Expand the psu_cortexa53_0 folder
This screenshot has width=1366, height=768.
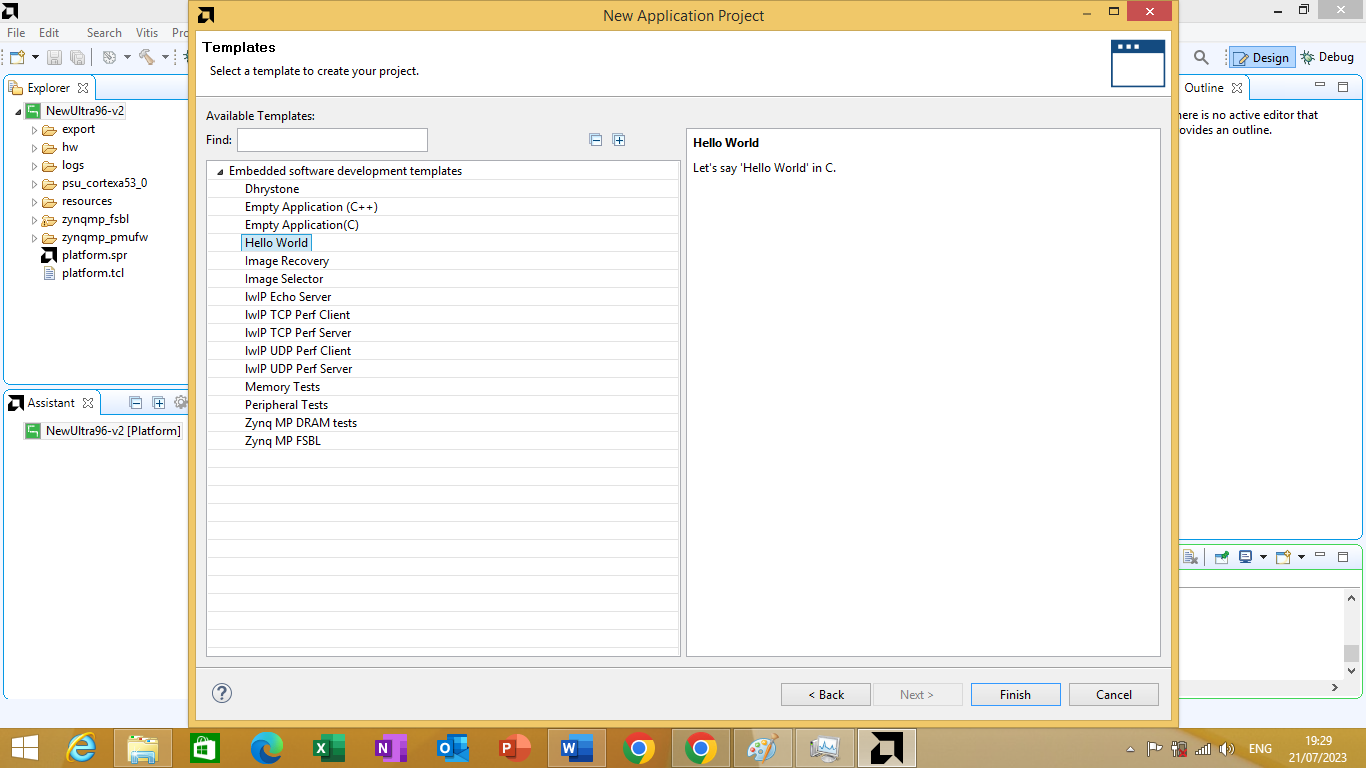34,184
